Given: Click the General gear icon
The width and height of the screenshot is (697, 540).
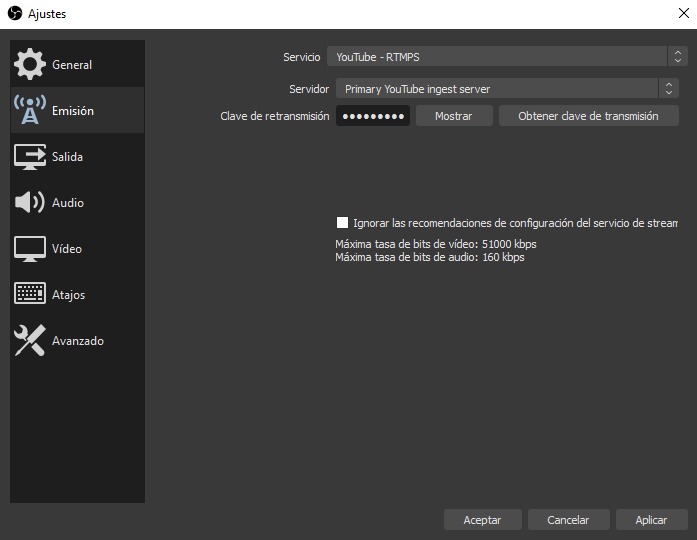Looking at the screenshot, I should (x=29, y=65).
